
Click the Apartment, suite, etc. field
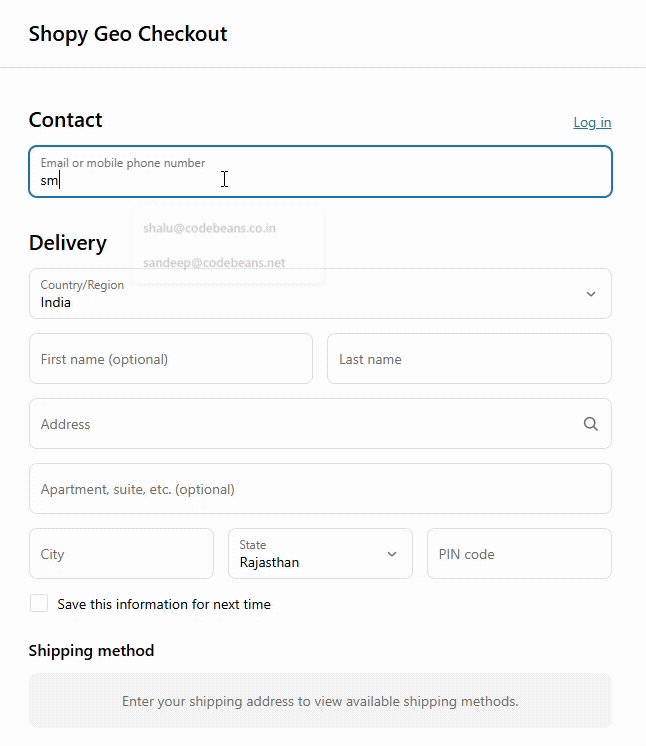pos(320,489)
